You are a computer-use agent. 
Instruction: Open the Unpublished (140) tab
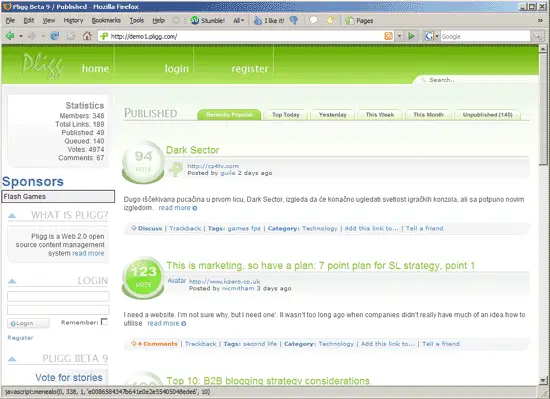click(x=487, y=115)
